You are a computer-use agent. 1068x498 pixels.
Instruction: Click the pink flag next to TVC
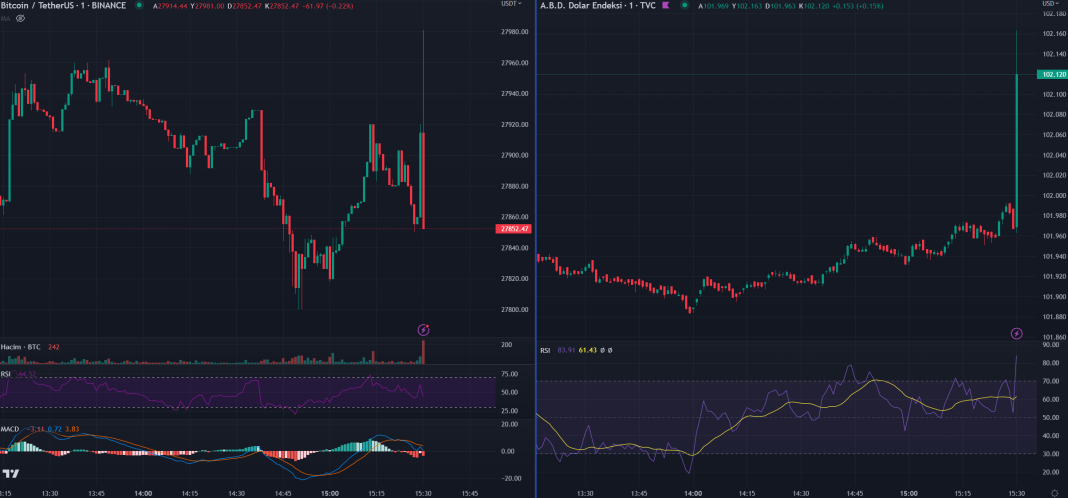pyautogui.click(x=665, y=5)
